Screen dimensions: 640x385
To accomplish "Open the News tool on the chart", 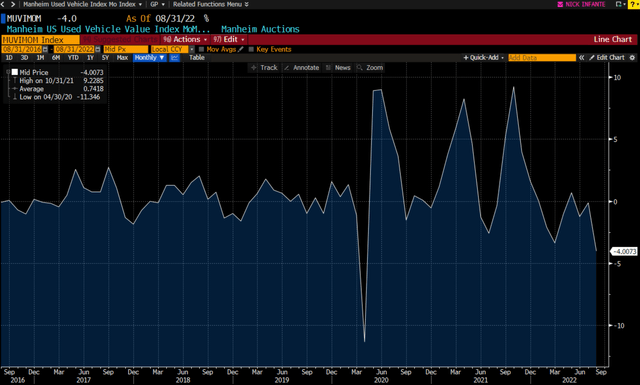I will (338, 68).
